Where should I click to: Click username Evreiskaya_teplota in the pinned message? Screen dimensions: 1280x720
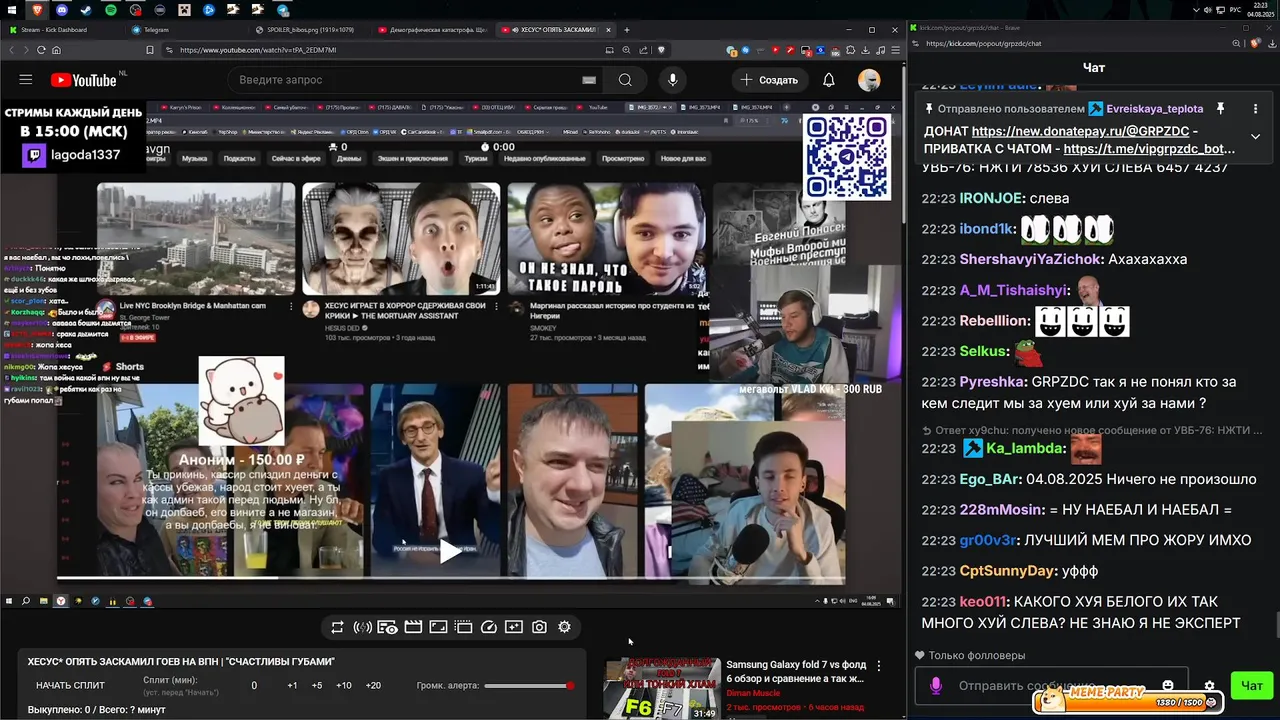click(x=1155, y=108)
